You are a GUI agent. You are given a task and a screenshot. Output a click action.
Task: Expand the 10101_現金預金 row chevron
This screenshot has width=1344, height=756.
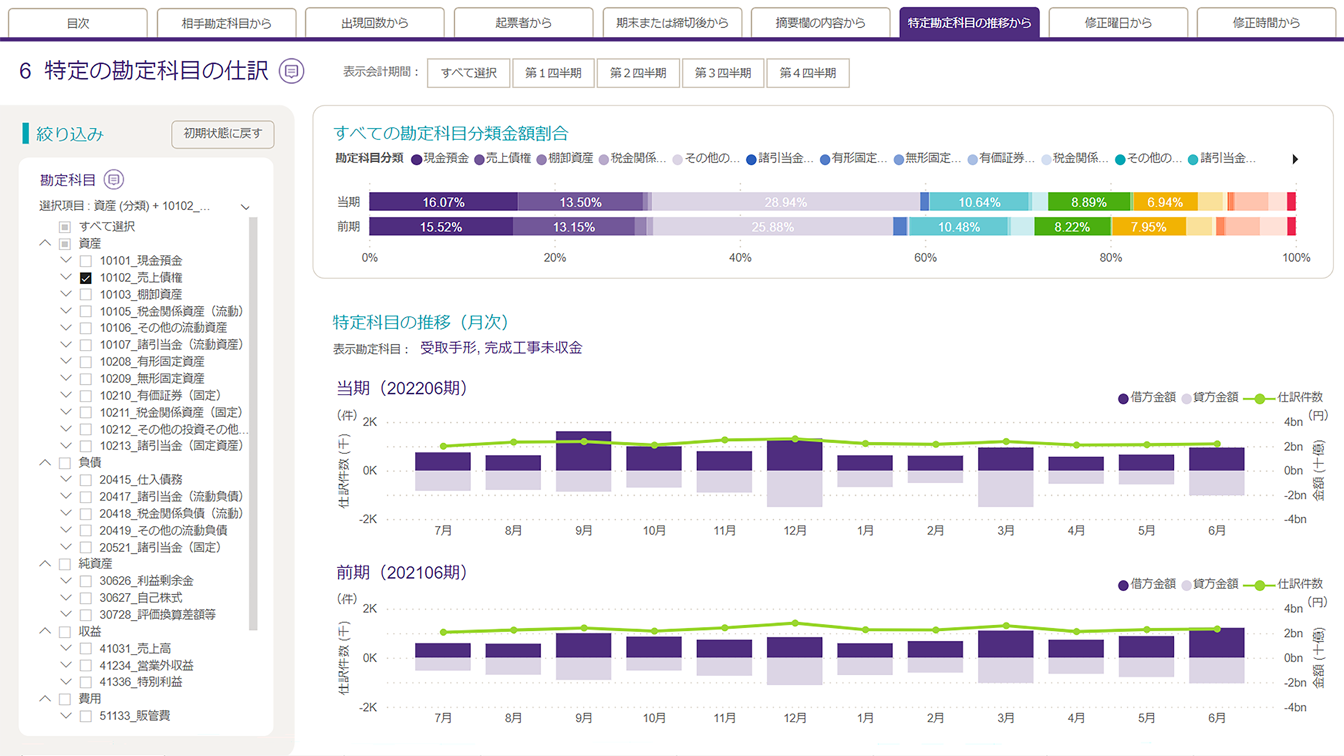coord(66,261)
